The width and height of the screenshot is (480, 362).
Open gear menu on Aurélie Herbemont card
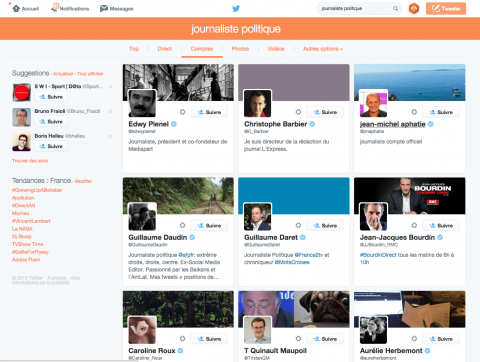tap(414, 339)
